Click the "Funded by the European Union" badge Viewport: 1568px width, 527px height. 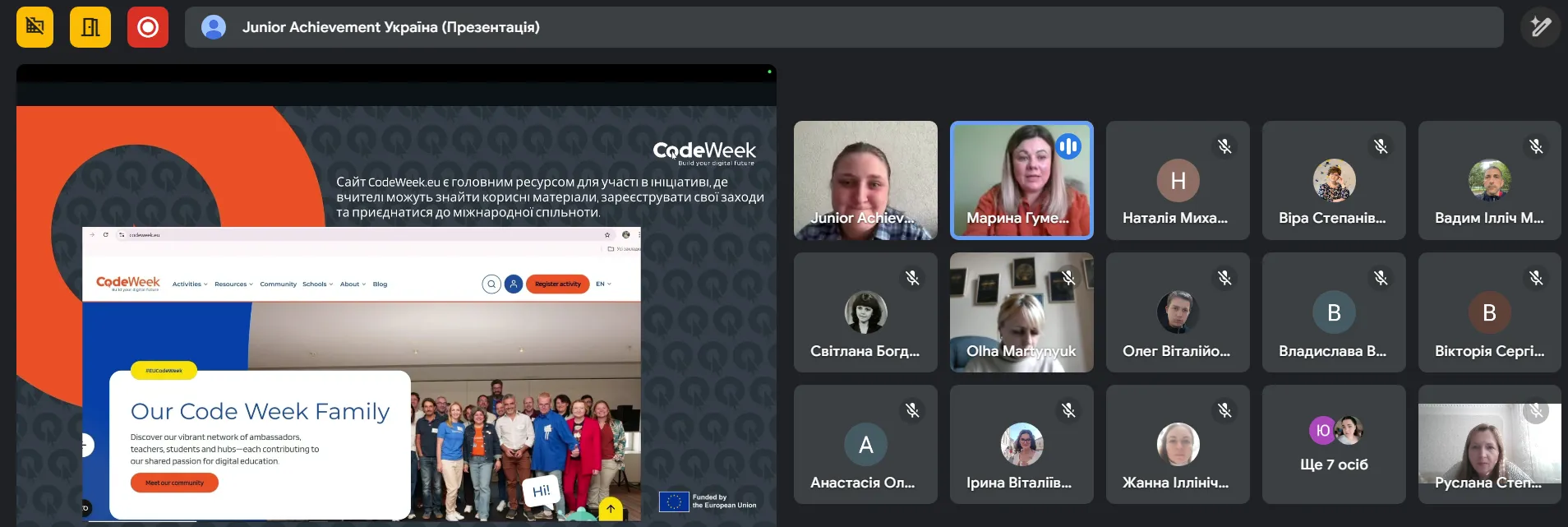(708, 502)
